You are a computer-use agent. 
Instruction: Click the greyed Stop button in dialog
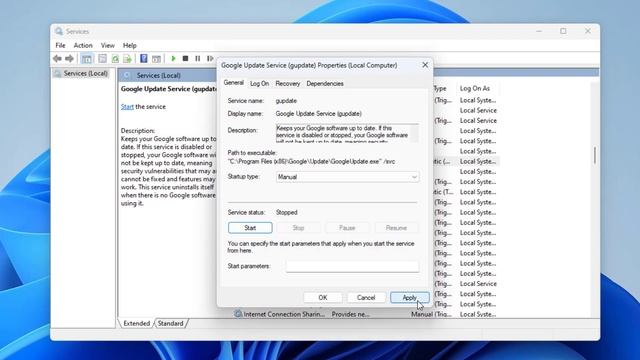[x=298, y=228]
